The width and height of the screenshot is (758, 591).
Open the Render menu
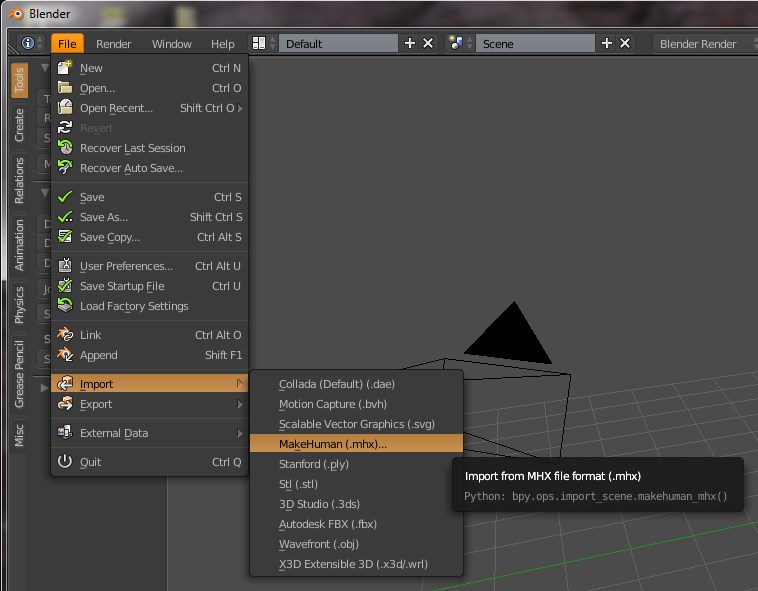[x=113, y=44]
